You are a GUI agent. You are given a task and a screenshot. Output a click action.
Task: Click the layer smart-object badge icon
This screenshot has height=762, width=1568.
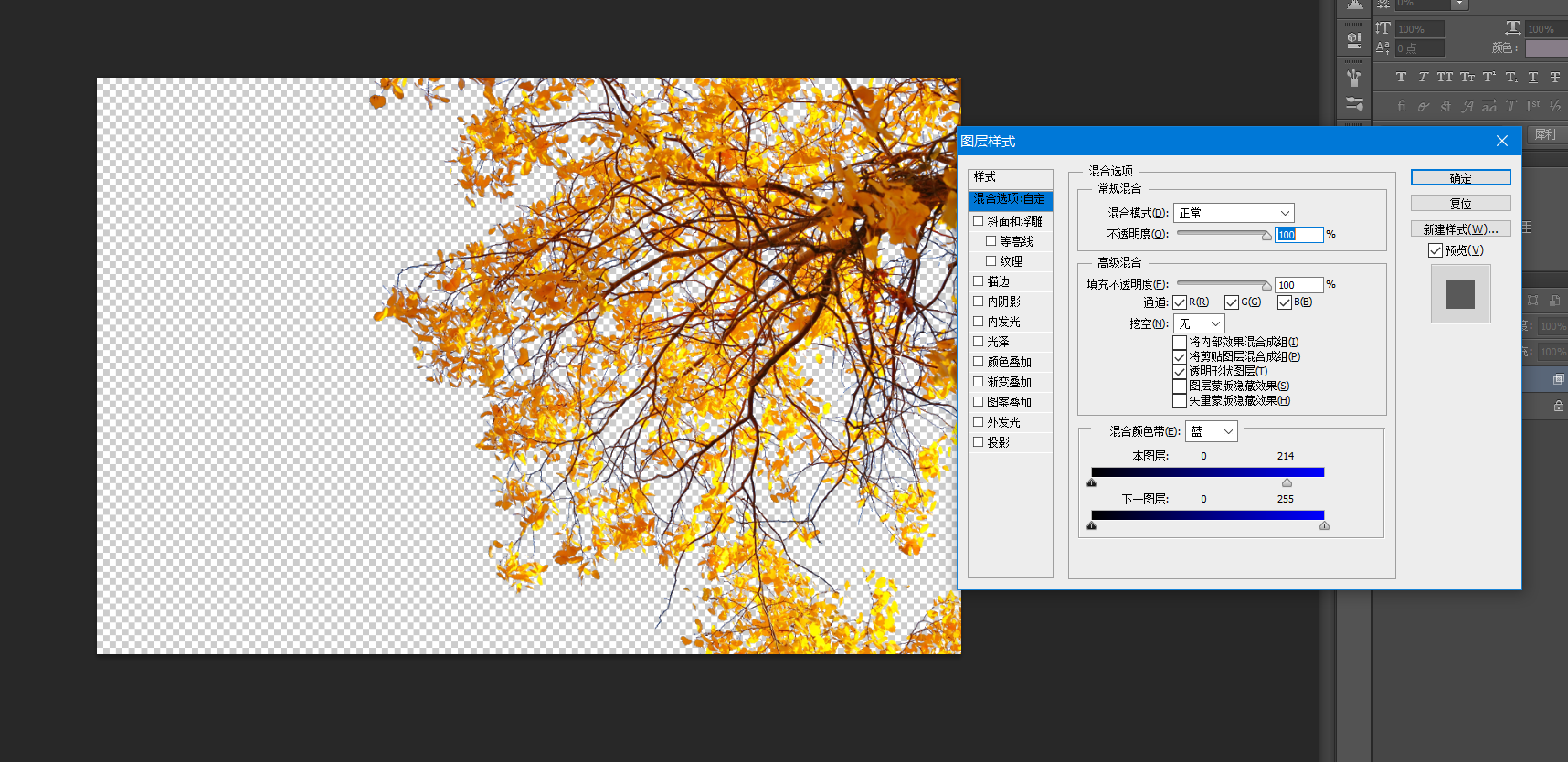[1559, 379]
